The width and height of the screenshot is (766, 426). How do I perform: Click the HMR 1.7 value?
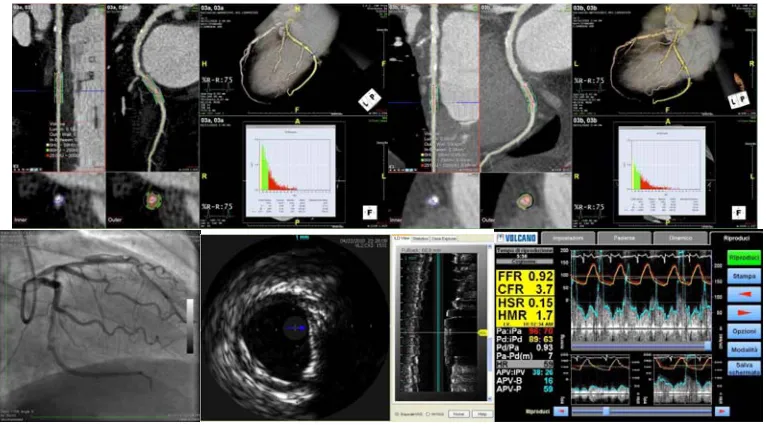tap(525, 316)
